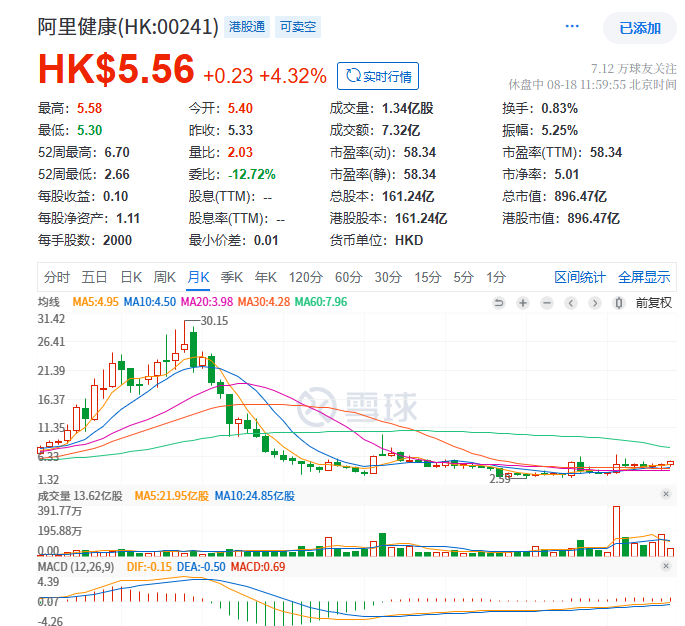
Task: Click the 市净率 5.01 value
Action: tap(567, 174)
